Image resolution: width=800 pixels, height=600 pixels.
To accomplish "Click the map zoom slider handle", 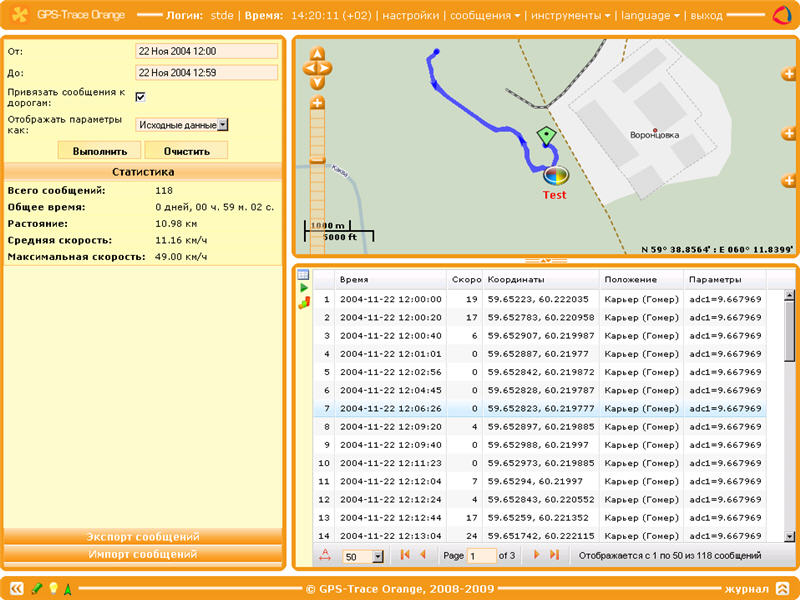I will (317, 161).
